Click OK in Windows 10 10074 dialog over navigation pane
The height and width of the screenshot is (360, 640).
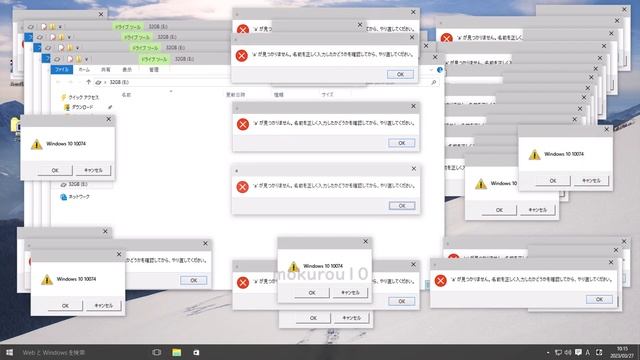coord(55,170)
